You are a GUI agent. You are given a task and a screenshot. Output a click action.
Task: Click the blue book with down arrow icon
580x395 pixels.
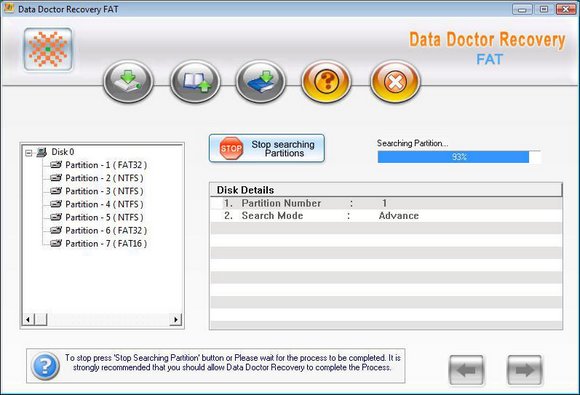(261, 81)
